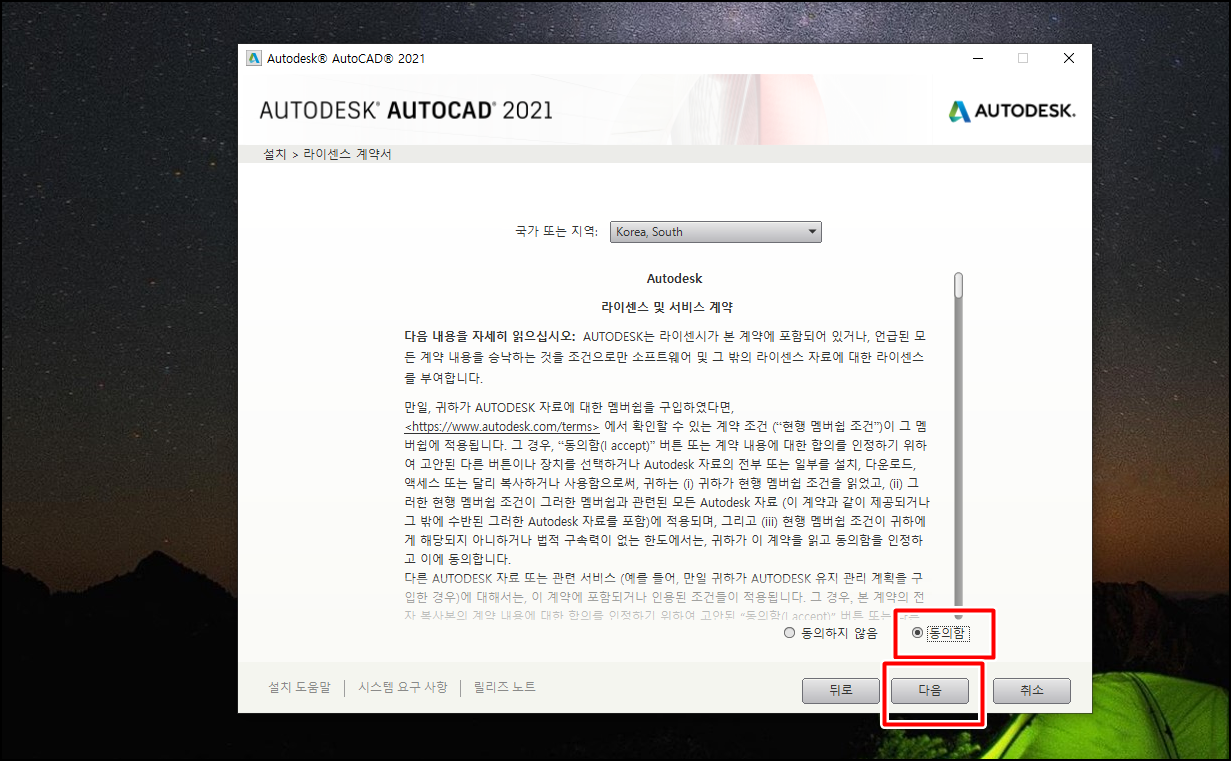Open the autodesk.com/terms hyperlink
The height and width of the screenshot is (761, 1231).
(502, 426)
